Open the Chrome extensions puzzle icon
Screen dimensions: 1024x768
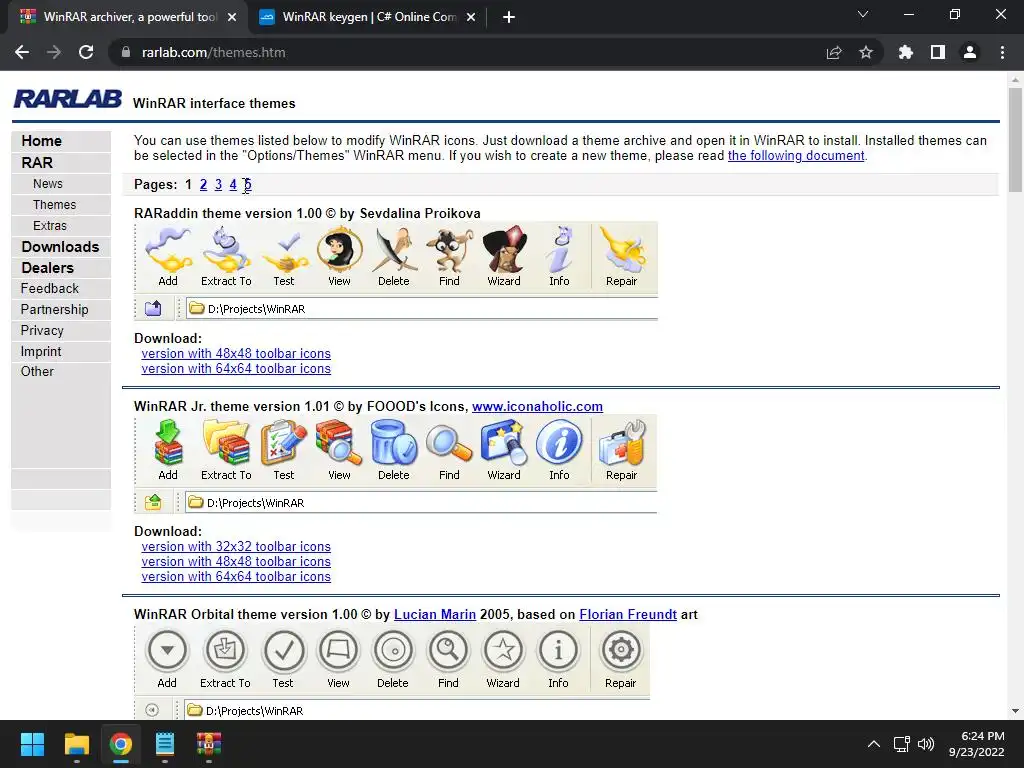pyautogui.click(x=905, y=52)
